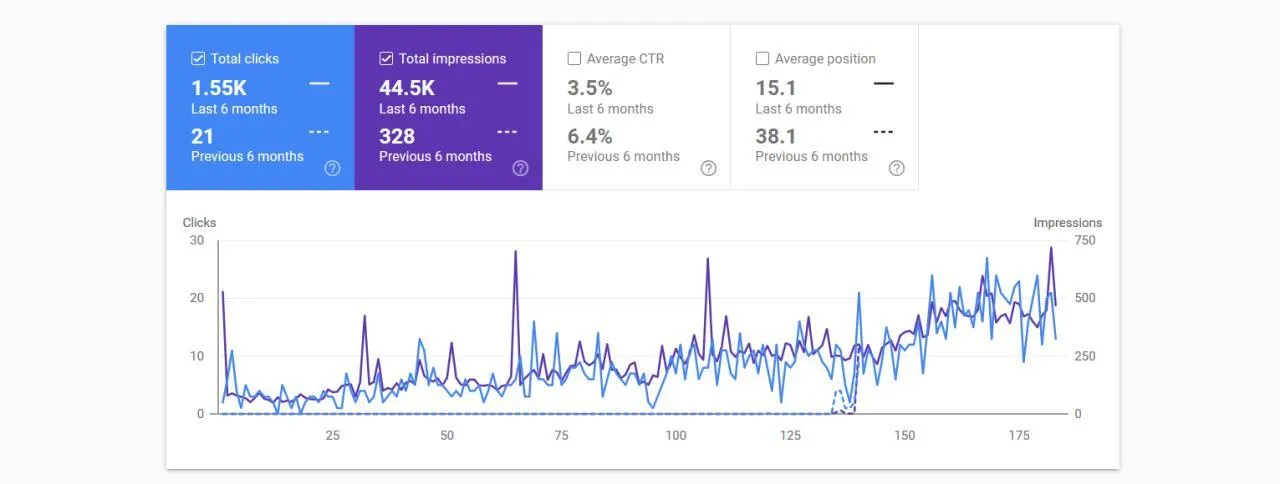The width and height of the screenshot is (1280, 484).
Task: Click the 30 clicks axis value
Action: pyautogui.click(x=197, y=240)
